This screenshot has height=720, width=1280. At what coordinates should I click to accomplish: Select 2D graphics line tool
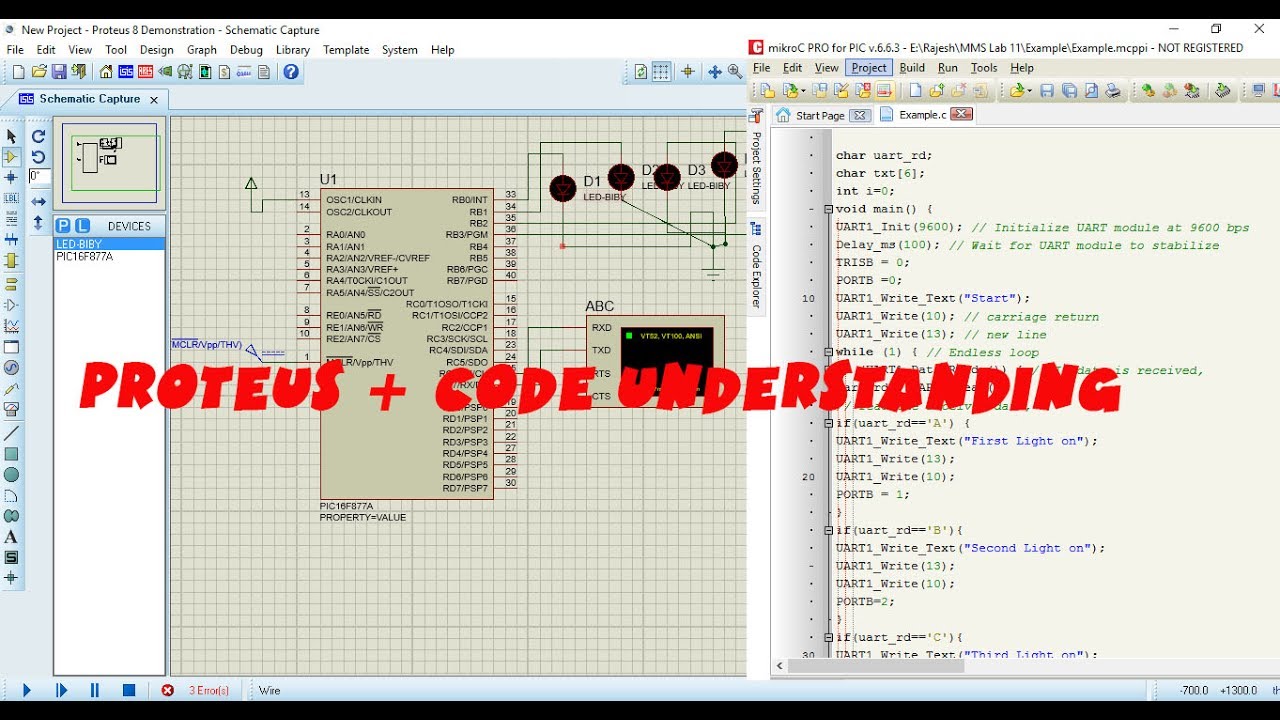(11, 433)
